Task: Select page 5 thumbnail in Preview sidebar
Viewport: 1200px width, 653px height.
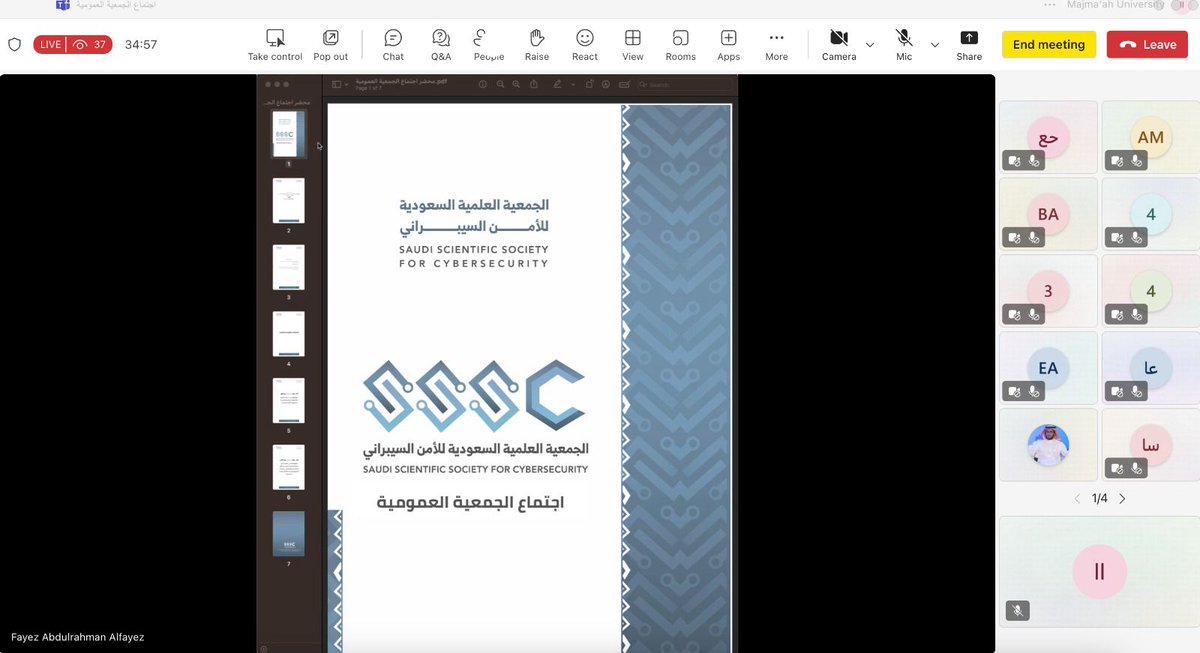Action: (289, 400)
